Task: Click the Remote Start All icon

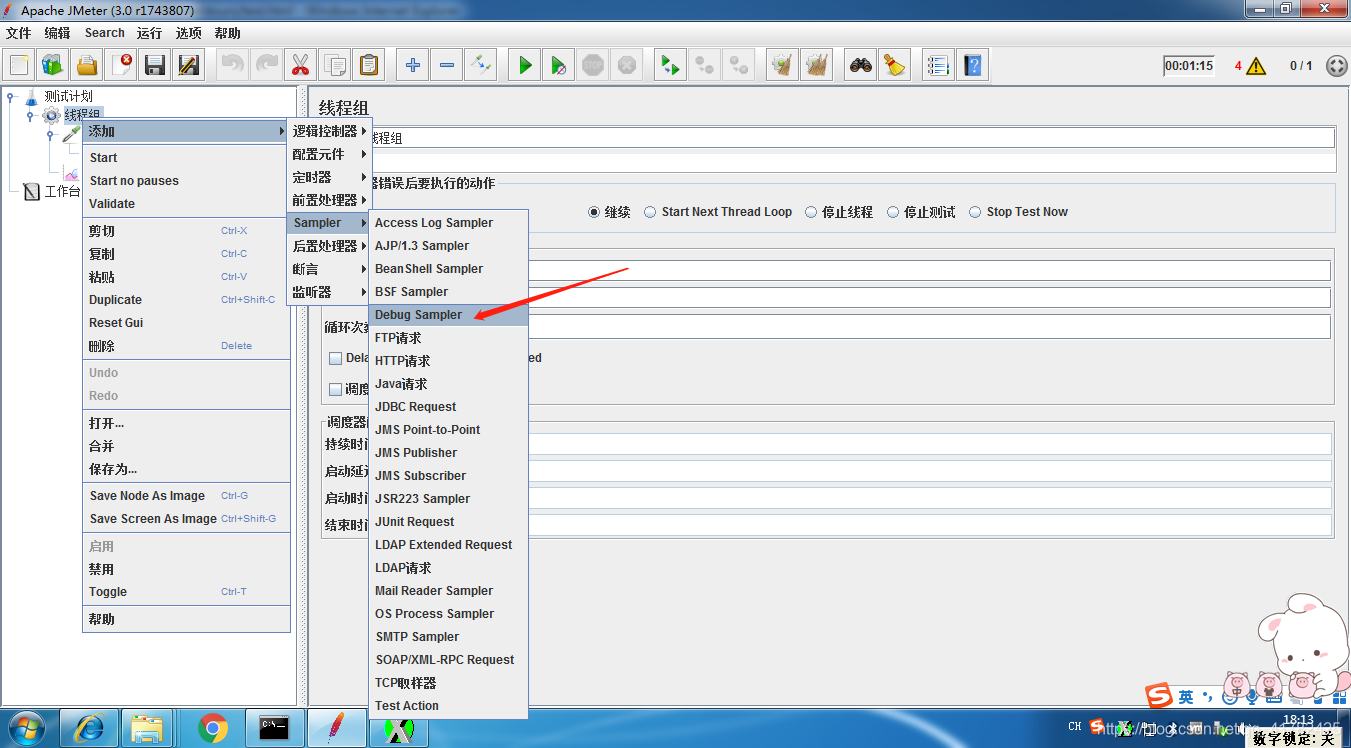Action: click(x=670, y=66)
